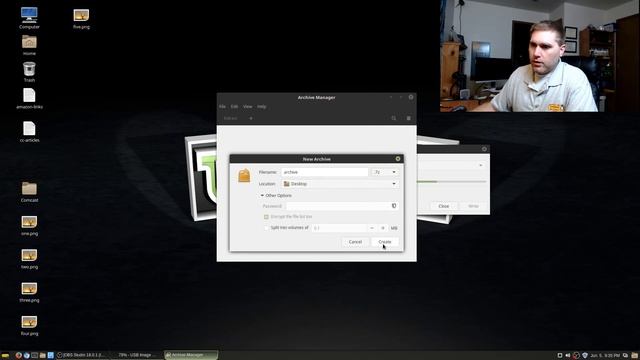Click the archive Filename text field

click(325, 172)
